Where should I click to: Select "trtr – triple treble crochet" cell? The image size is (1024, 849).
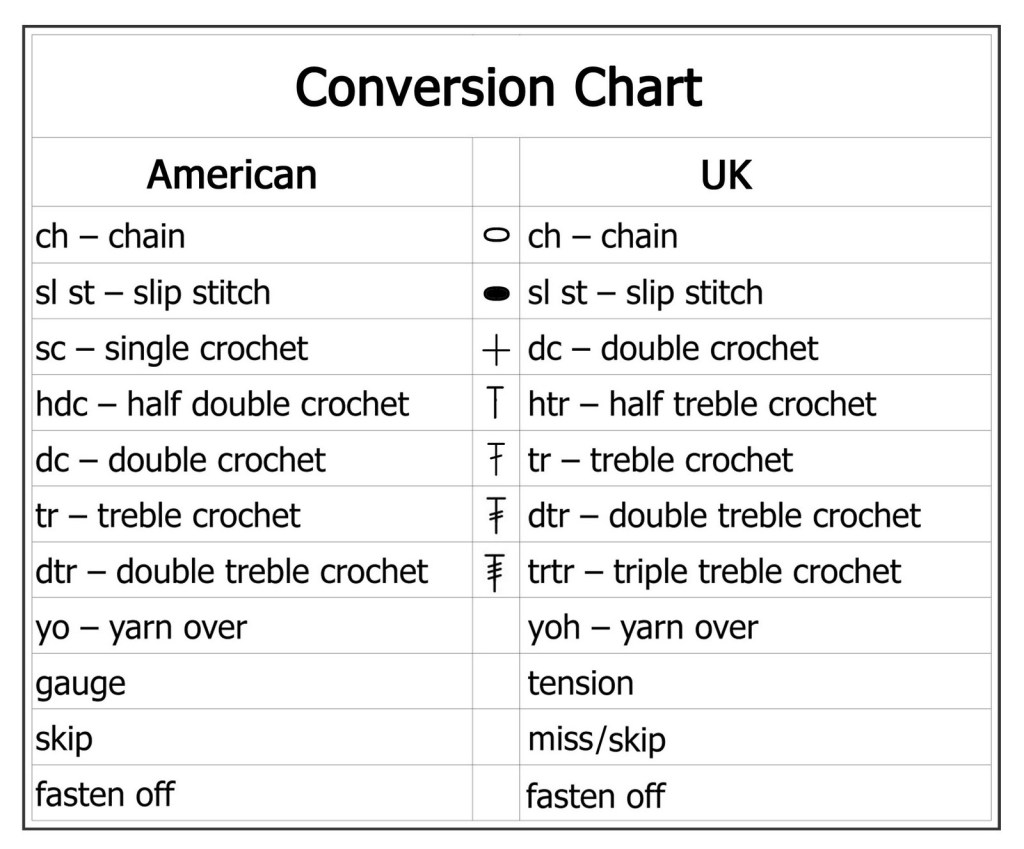coord(714,572)
